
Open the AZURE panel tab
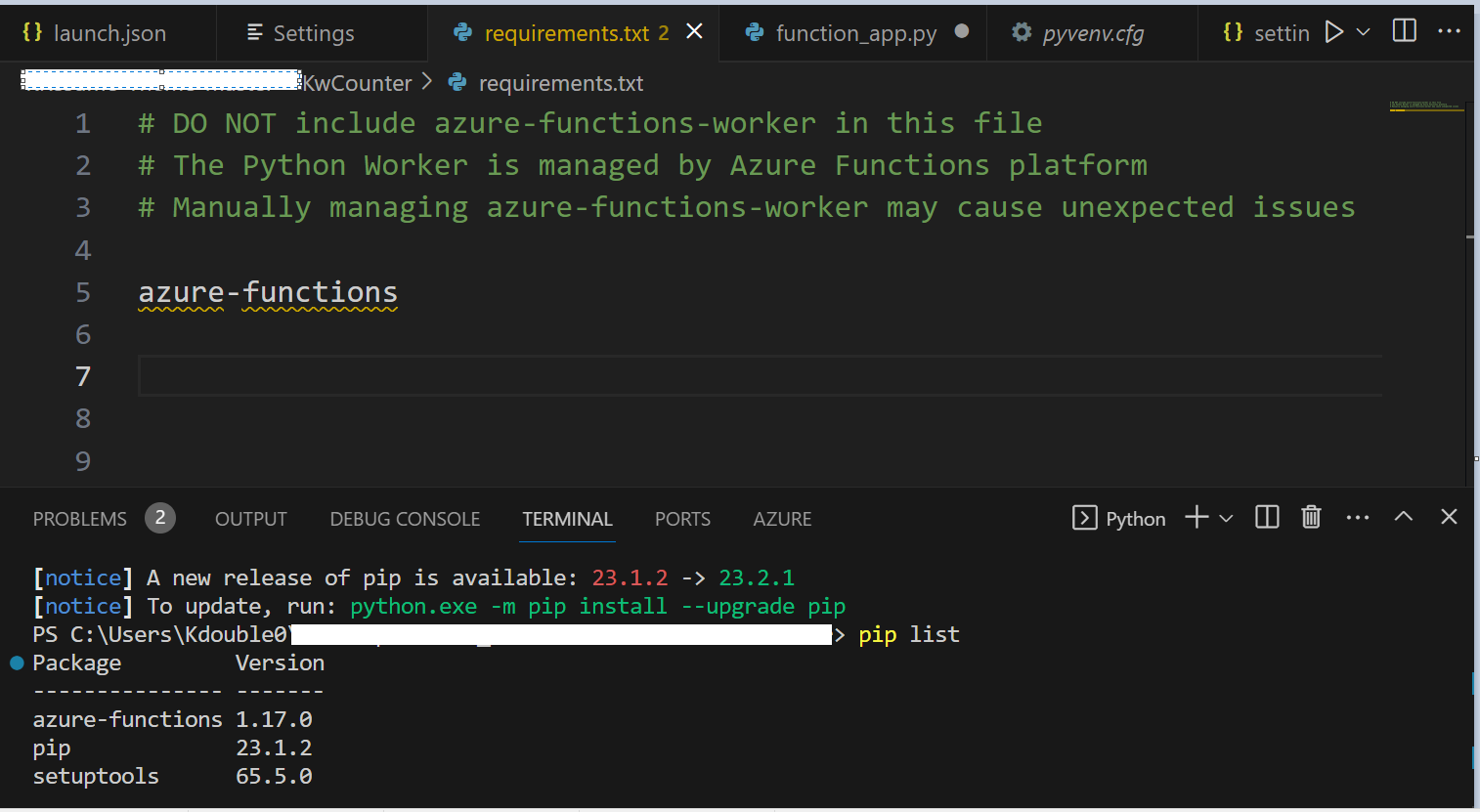pos(782,519)
